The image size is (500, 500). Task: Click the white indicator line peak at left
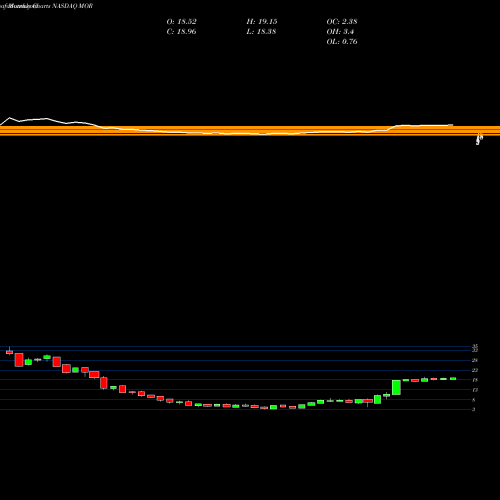click(9, 118)
